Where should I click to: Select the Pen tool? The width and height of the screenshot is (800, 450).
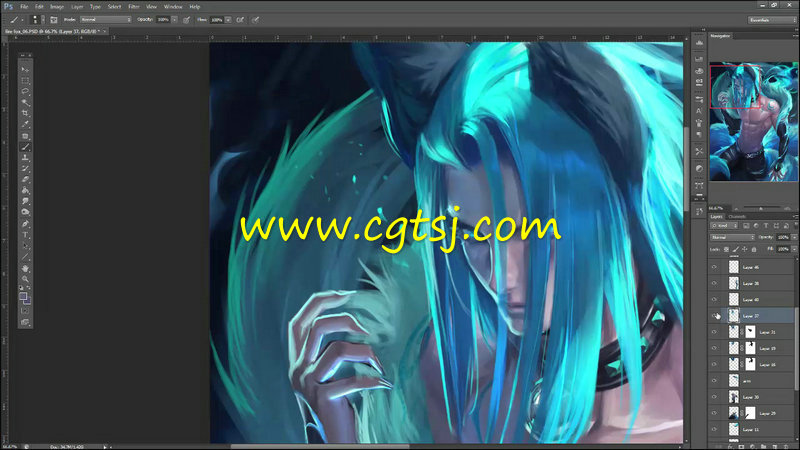(25, 223)
